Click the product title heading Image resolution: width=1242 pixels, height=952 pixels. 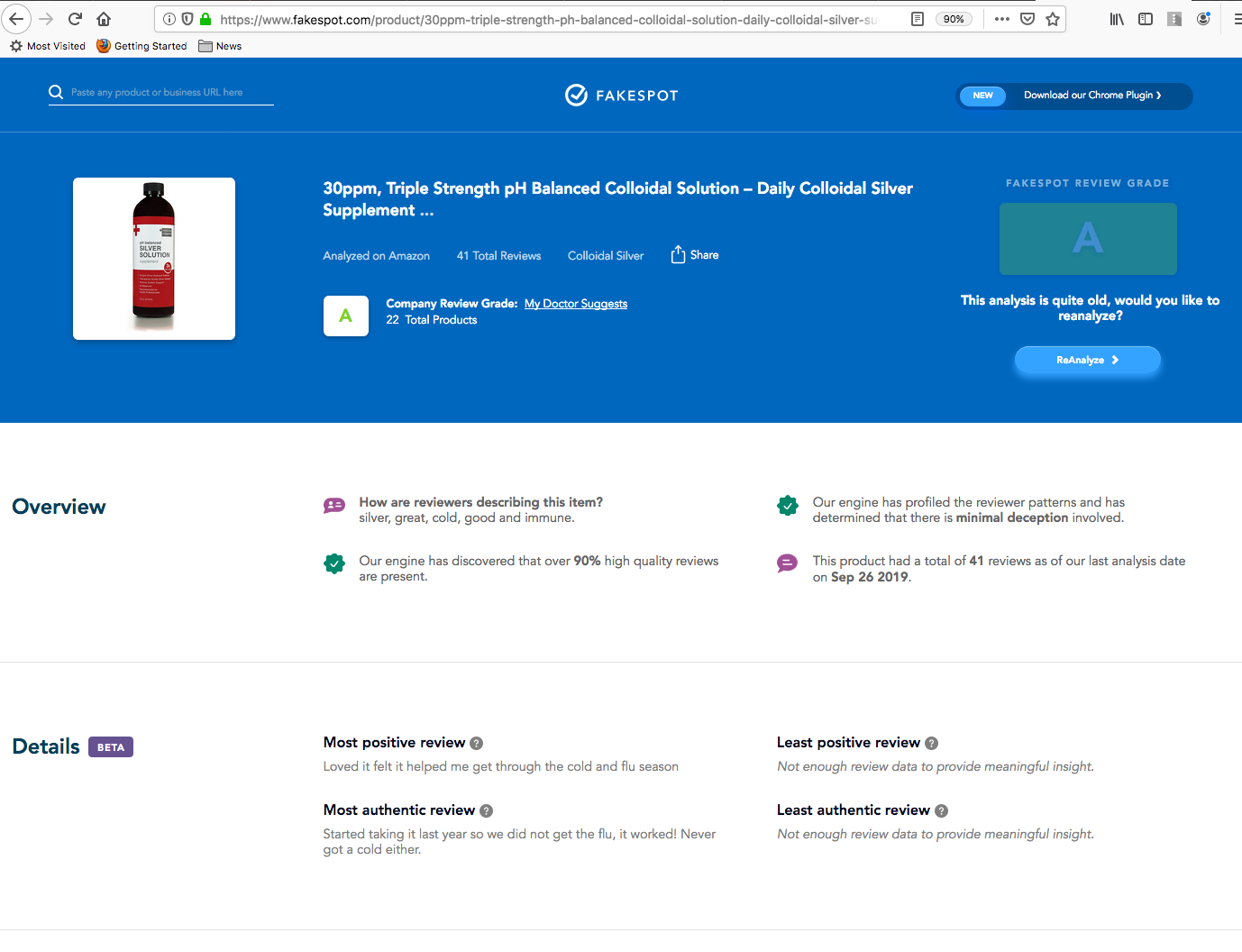(618, 199)
